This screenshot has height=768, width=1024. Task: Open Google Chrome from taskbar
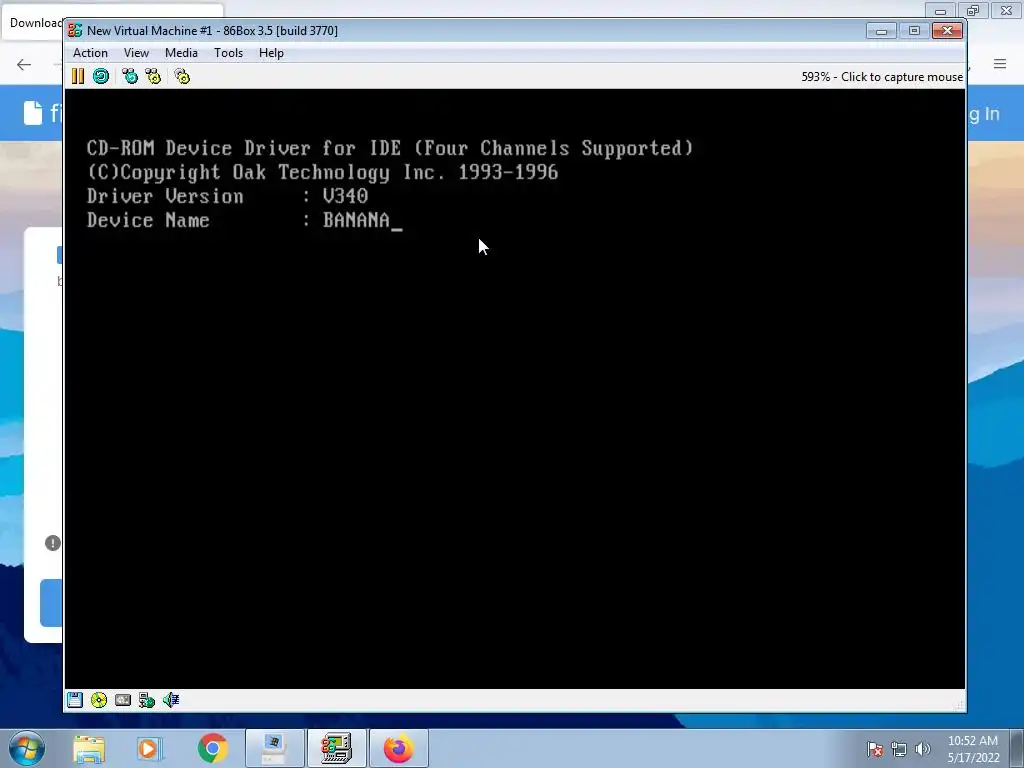[x=212, y=748]
